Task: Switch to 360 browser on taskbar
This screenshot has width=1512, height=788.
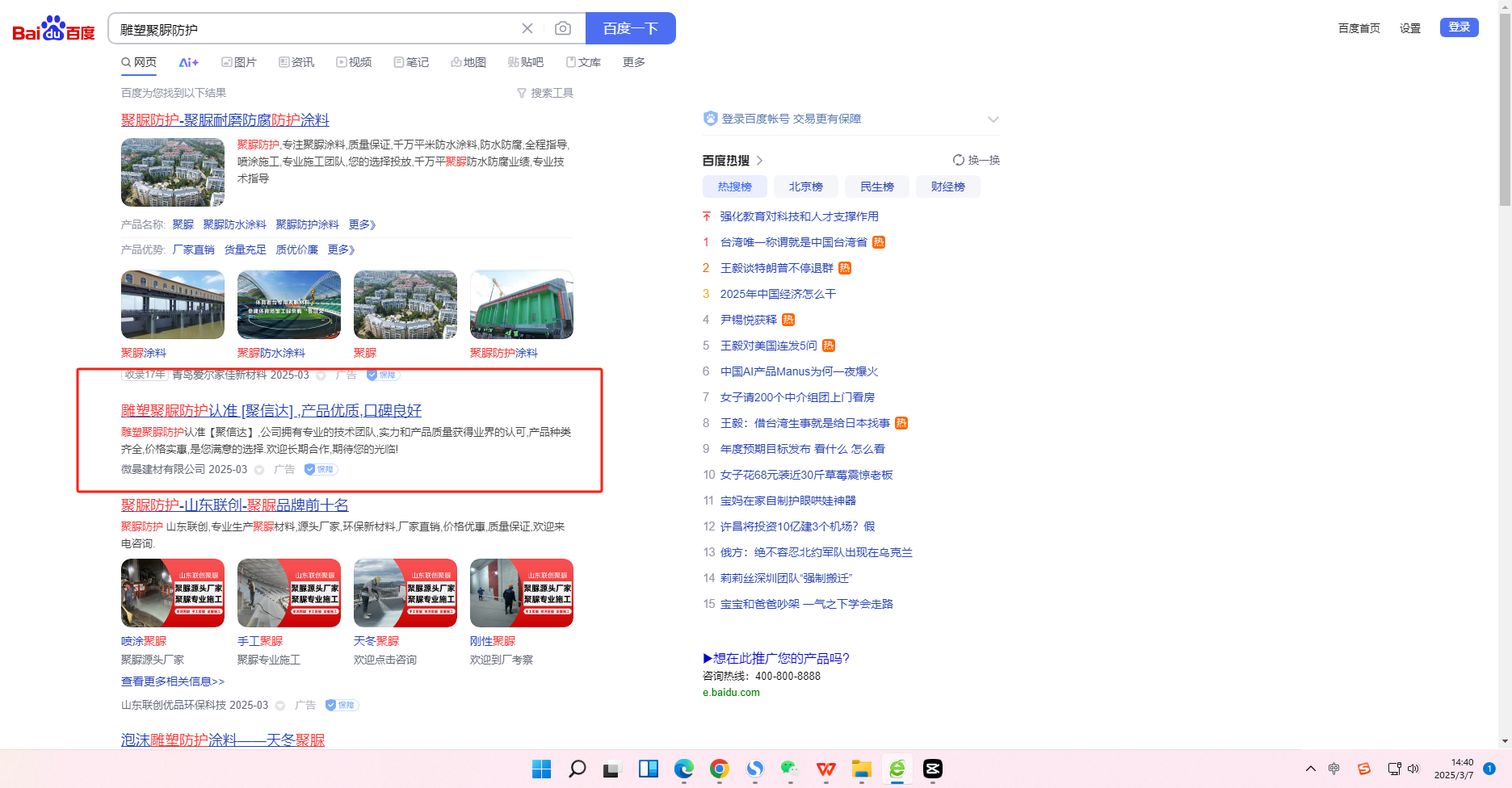Action: click(x=897, y=769)
